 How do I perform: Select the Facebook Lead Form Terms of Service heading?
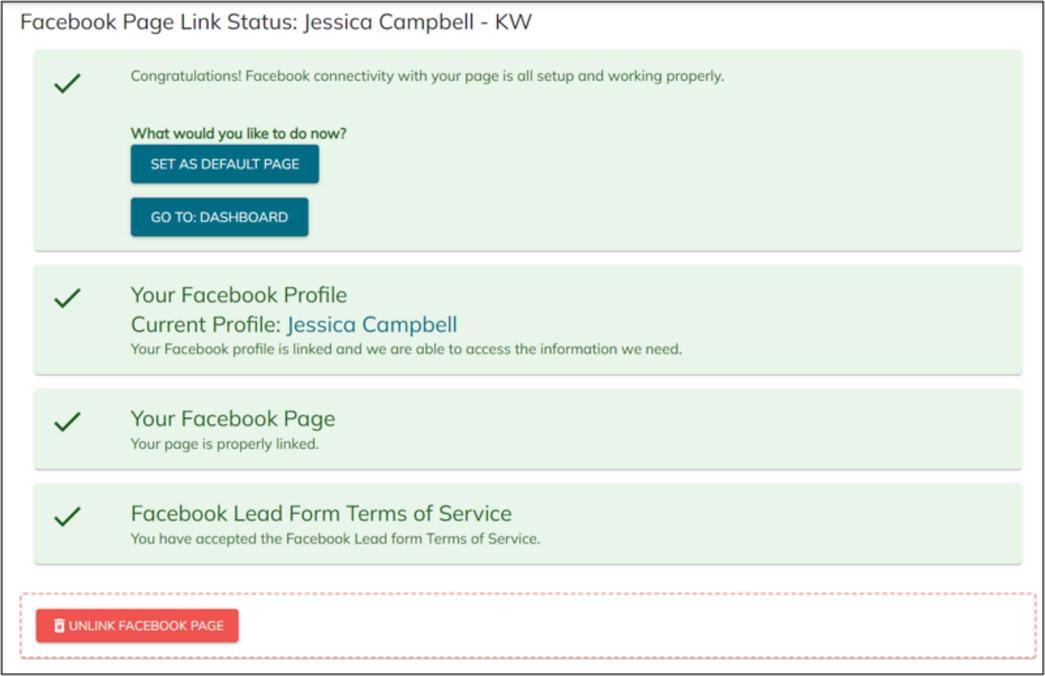point(321,513)
